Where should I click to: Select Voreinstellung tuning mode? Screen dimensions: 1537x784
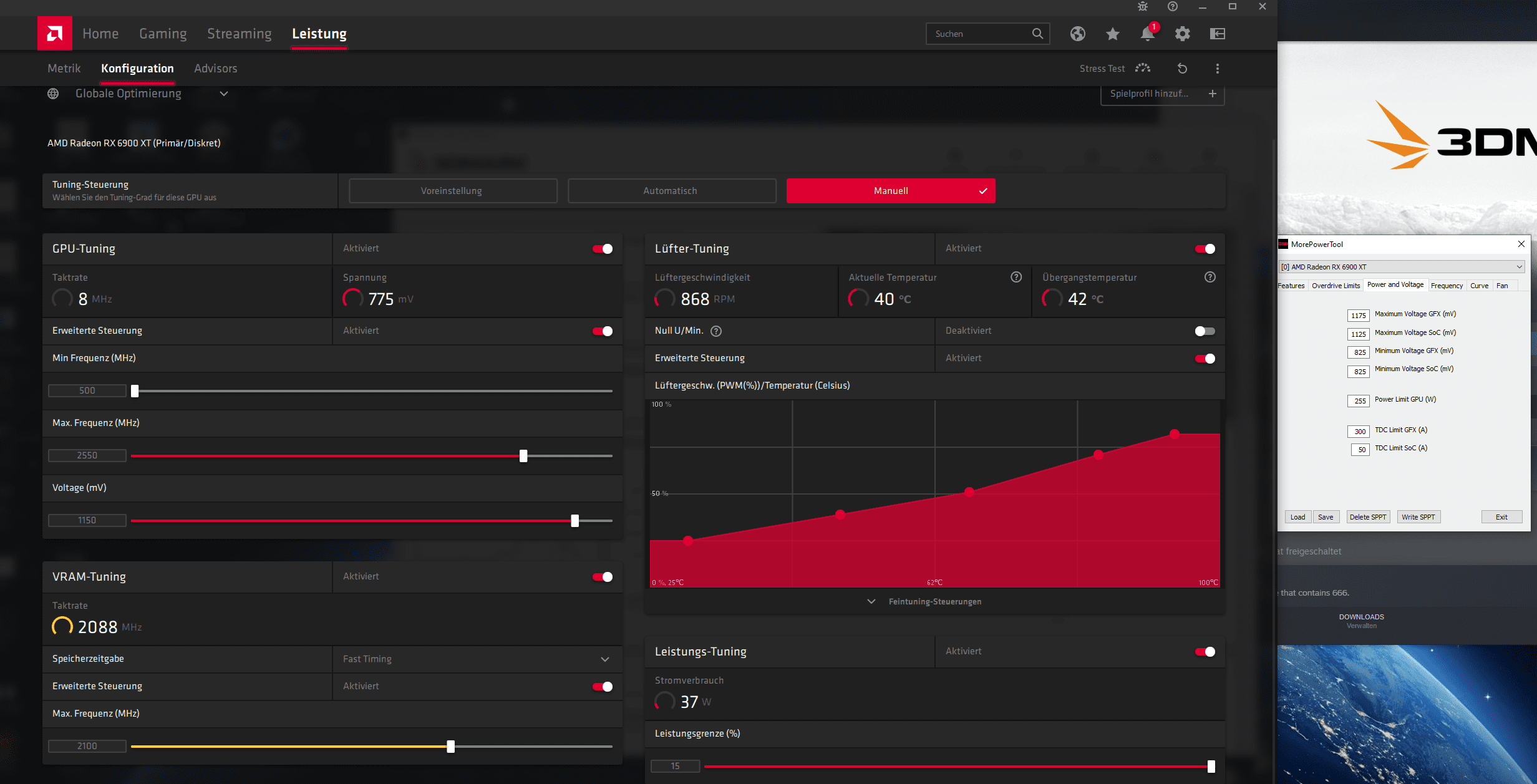tap(453, 191)
